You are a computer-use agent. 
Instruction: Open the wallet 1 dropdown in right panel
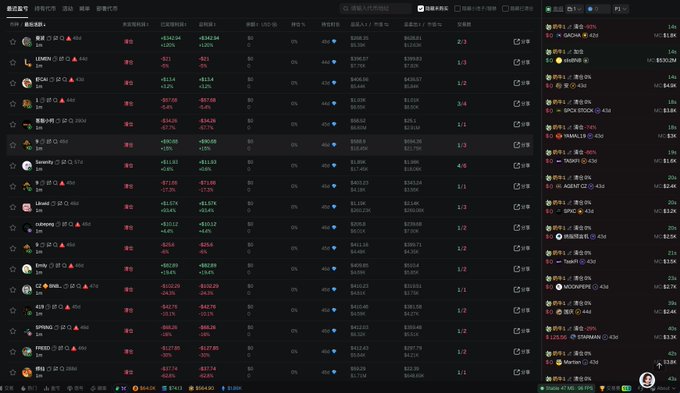click(574, 9)
